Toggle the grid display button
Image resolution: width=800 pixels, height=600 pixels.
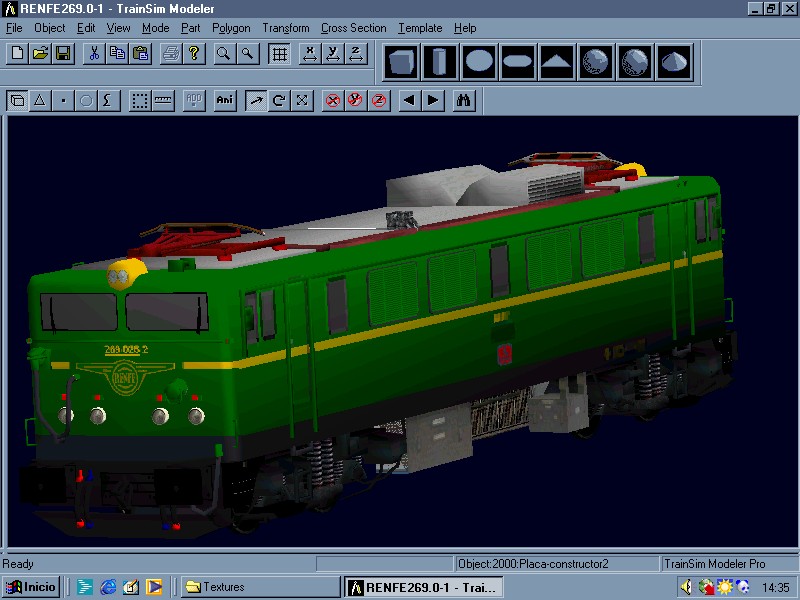(280, 54)
